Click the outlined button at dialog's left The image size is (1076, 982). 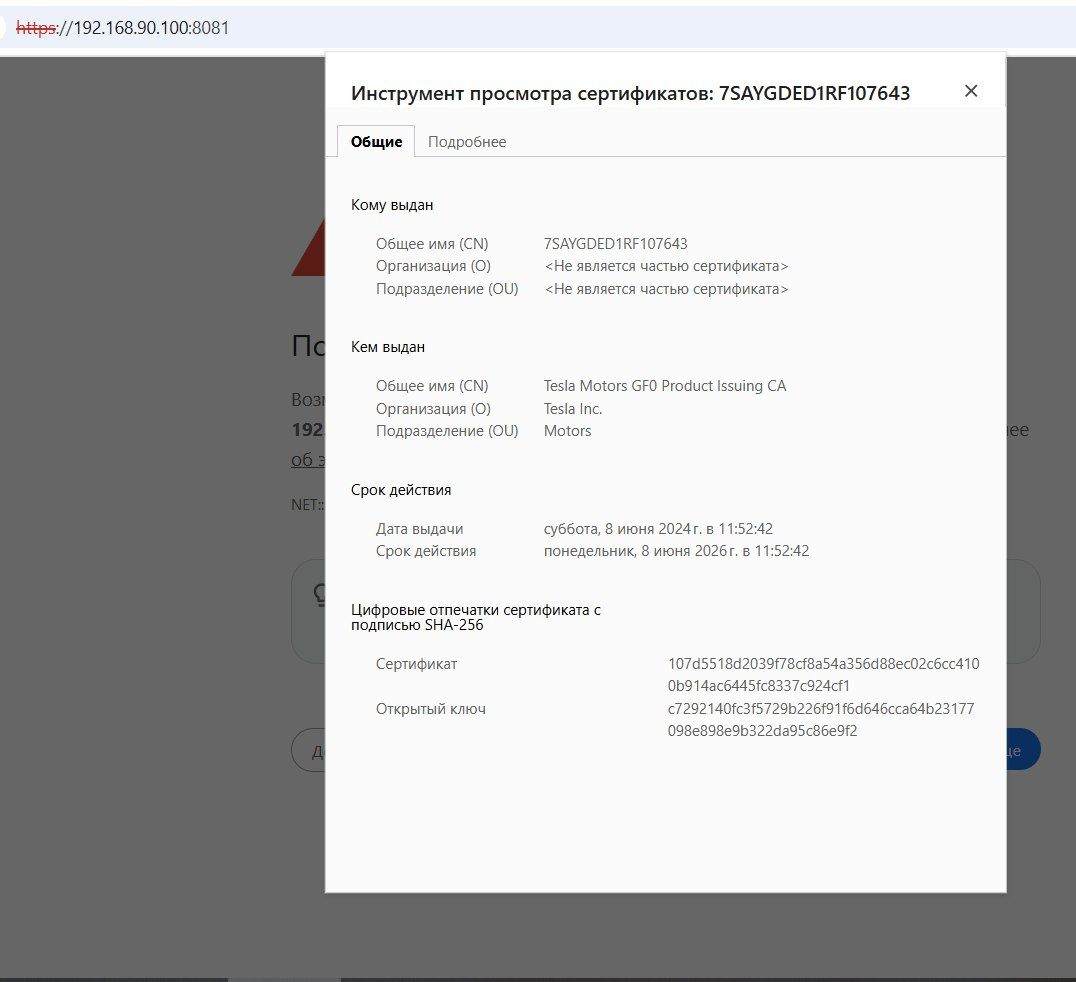308,751
